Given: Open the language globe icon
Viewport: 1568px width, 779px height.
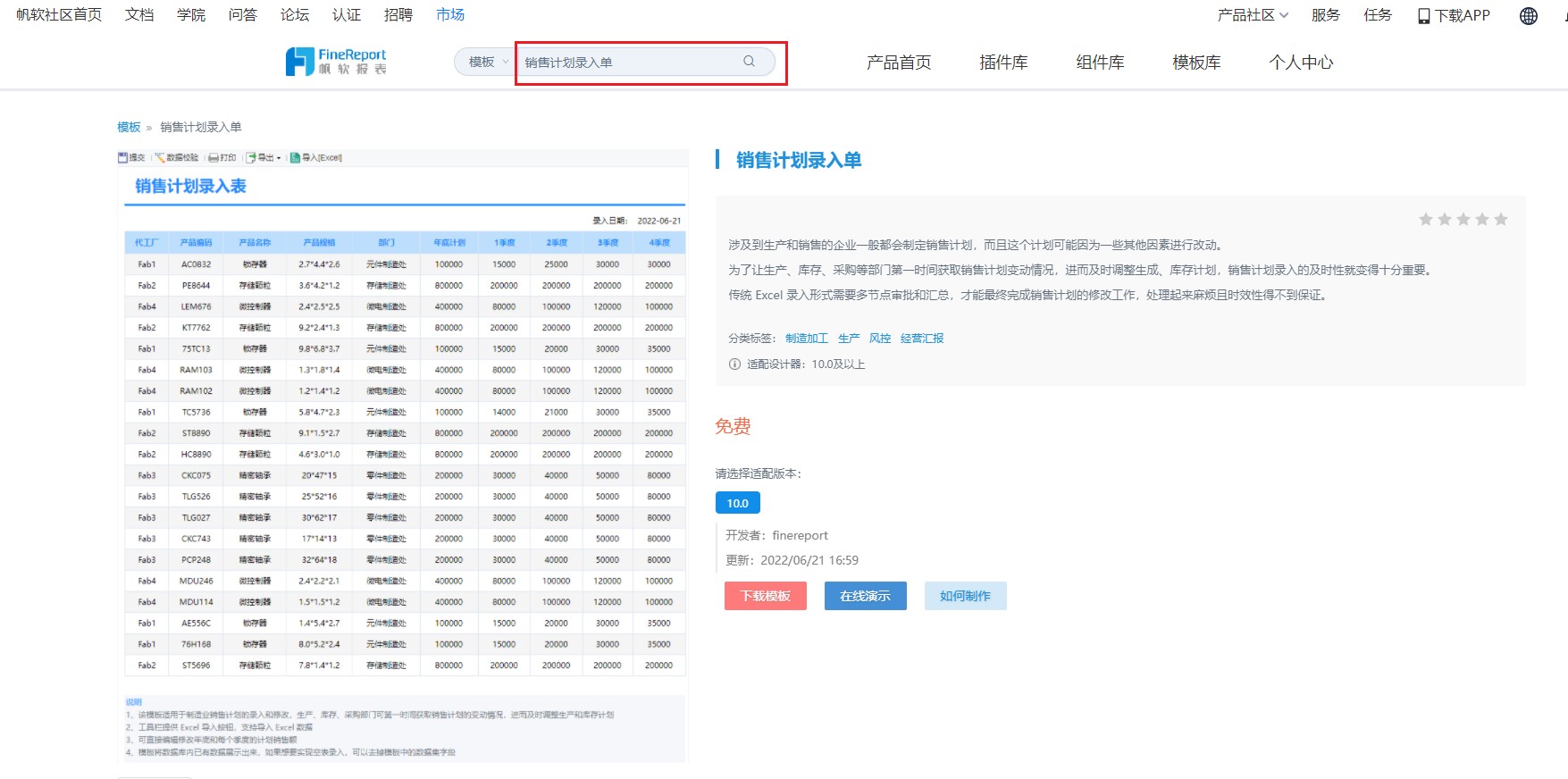Looking at the screenshot, I should click(x=1529, y=15).
